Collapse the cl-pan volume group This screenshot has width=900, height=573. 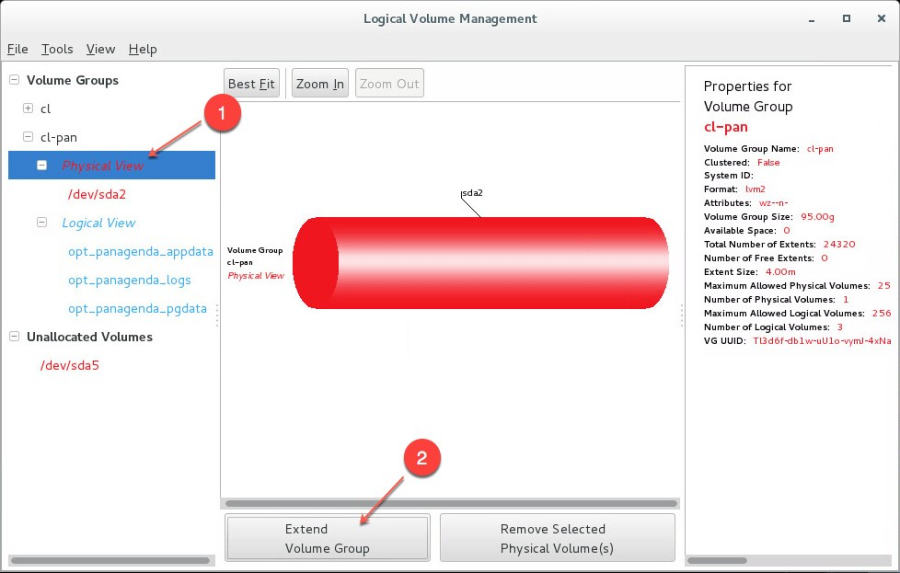tap(28, 137)
